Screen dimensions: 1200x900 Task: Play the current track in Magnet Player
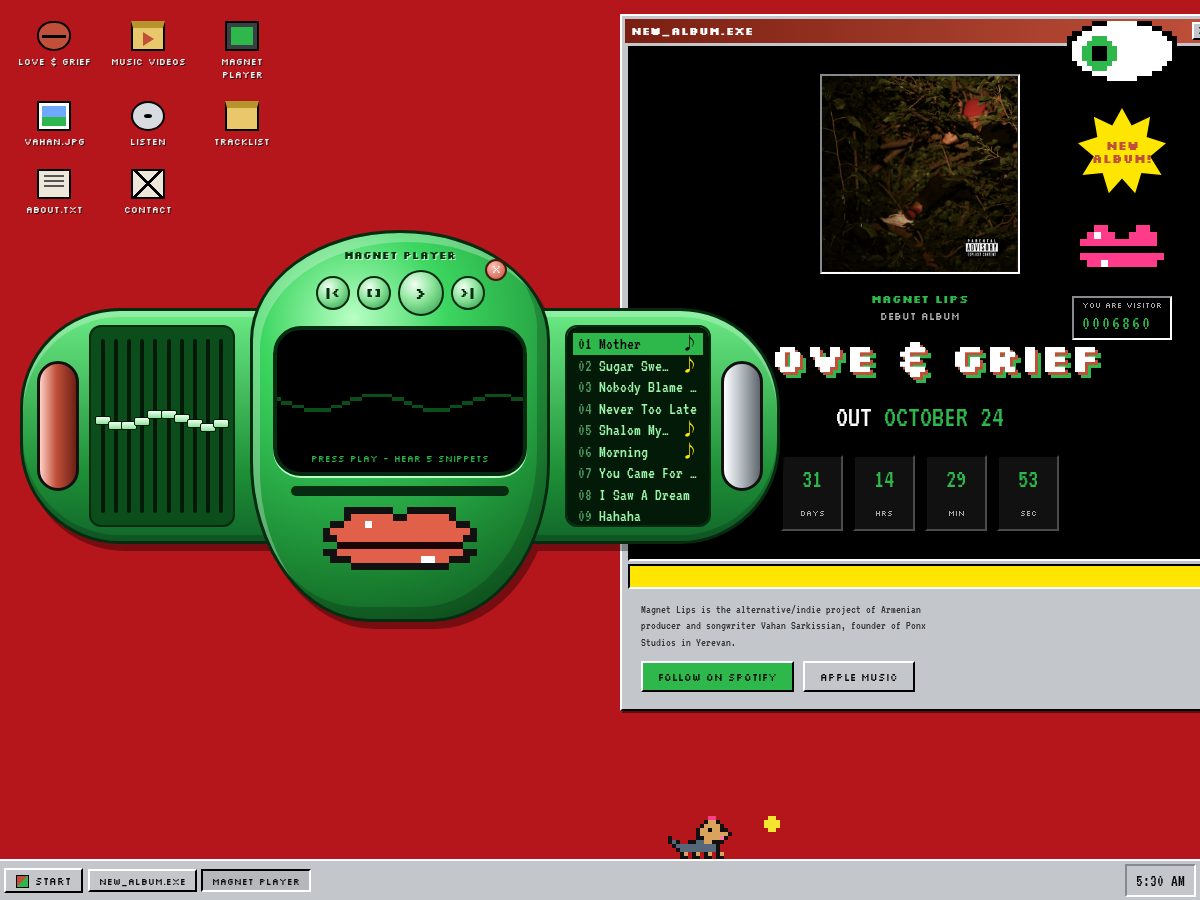(x=421, y=293)
